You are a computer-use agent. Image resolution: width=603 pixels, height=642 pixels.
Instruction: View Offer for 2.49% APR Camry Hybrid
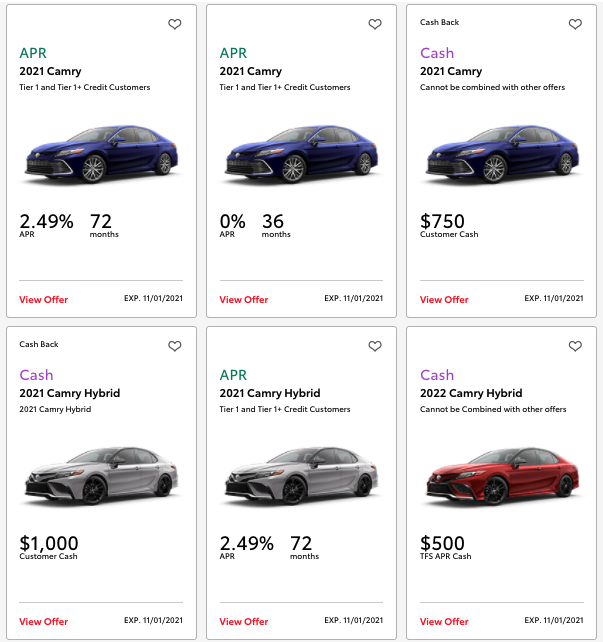click(x=244, y=621)
